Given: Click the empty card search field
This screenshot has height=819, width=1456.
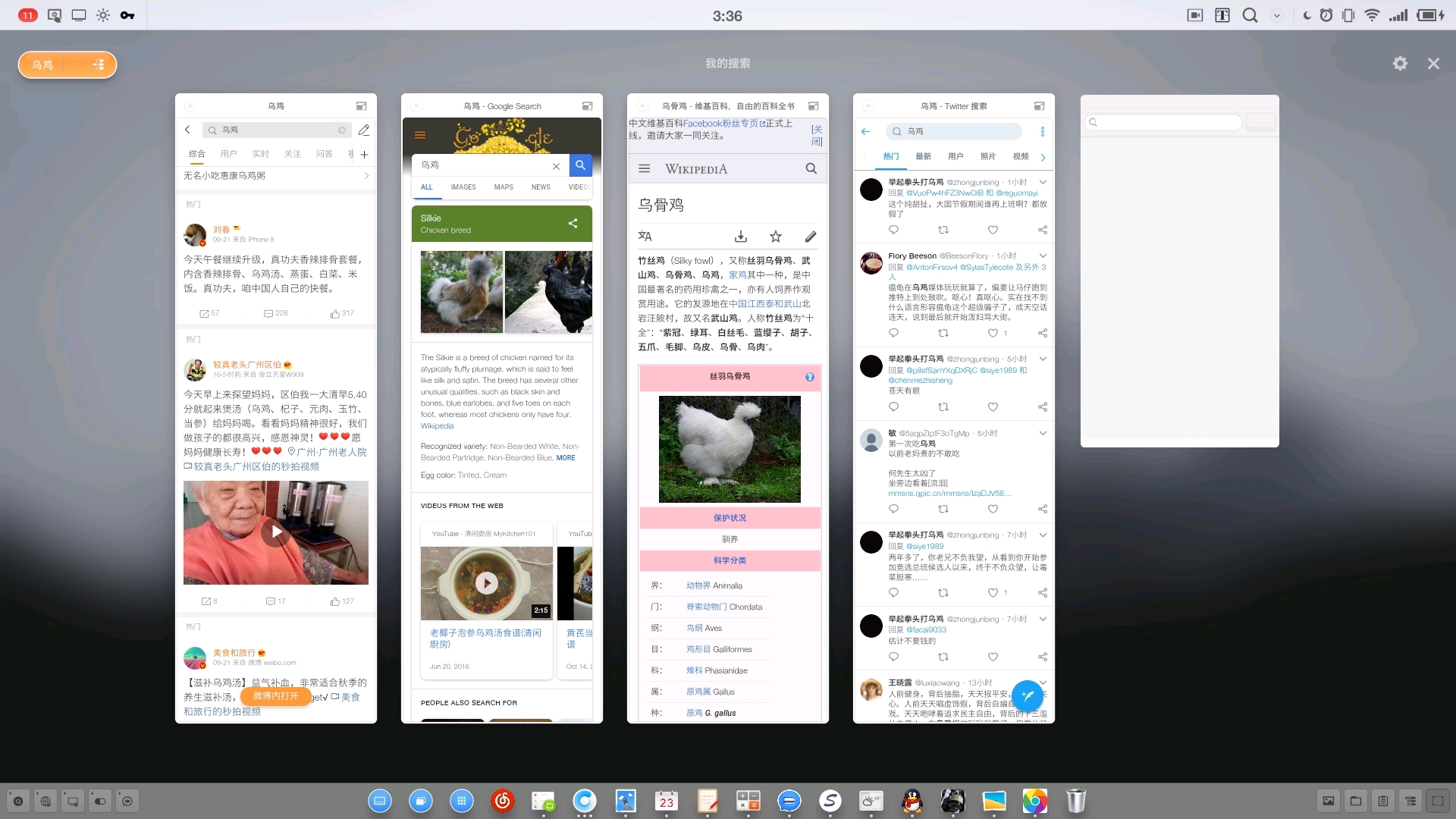Looking at the screenshot, I should [x=1165, y=122].
